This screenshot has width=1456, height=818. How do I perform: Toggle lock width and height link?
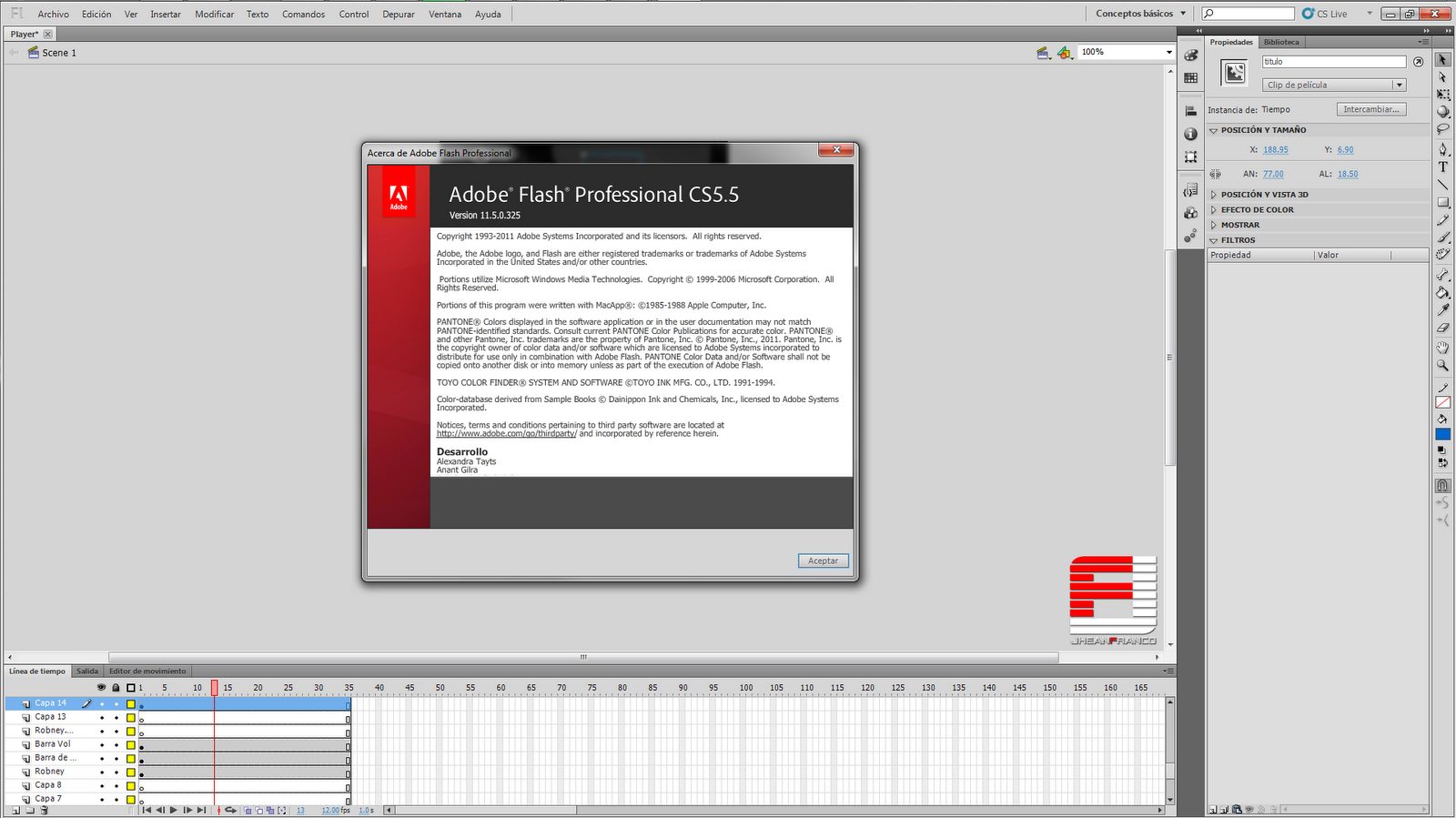(x=1216, y=174)
